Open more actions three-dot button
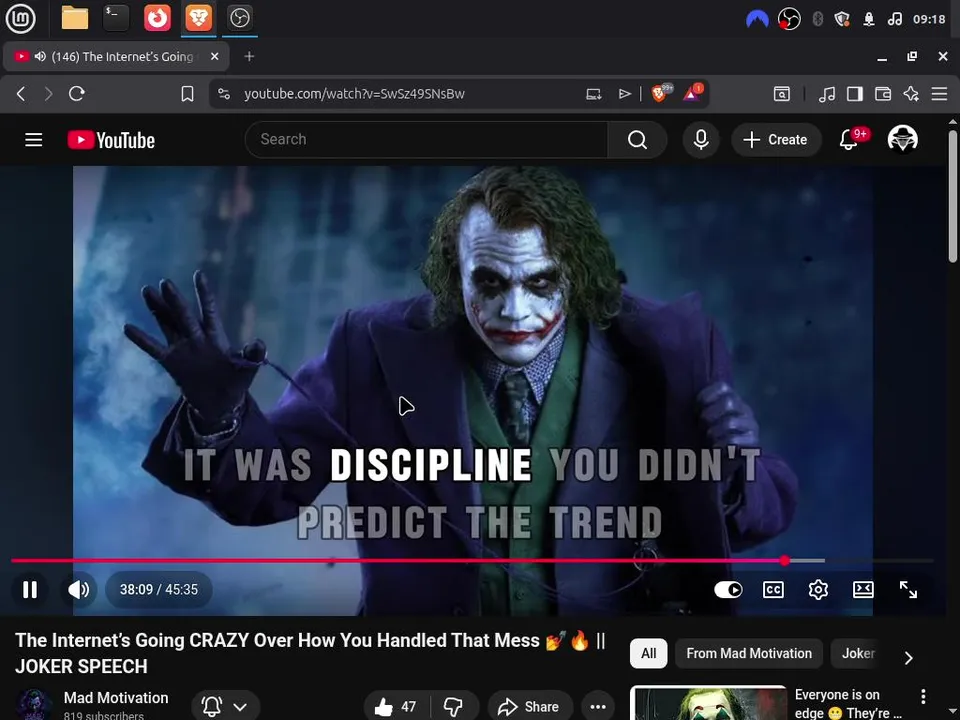The height and width of the screenshot is (720, 960). tap(598, 707)
